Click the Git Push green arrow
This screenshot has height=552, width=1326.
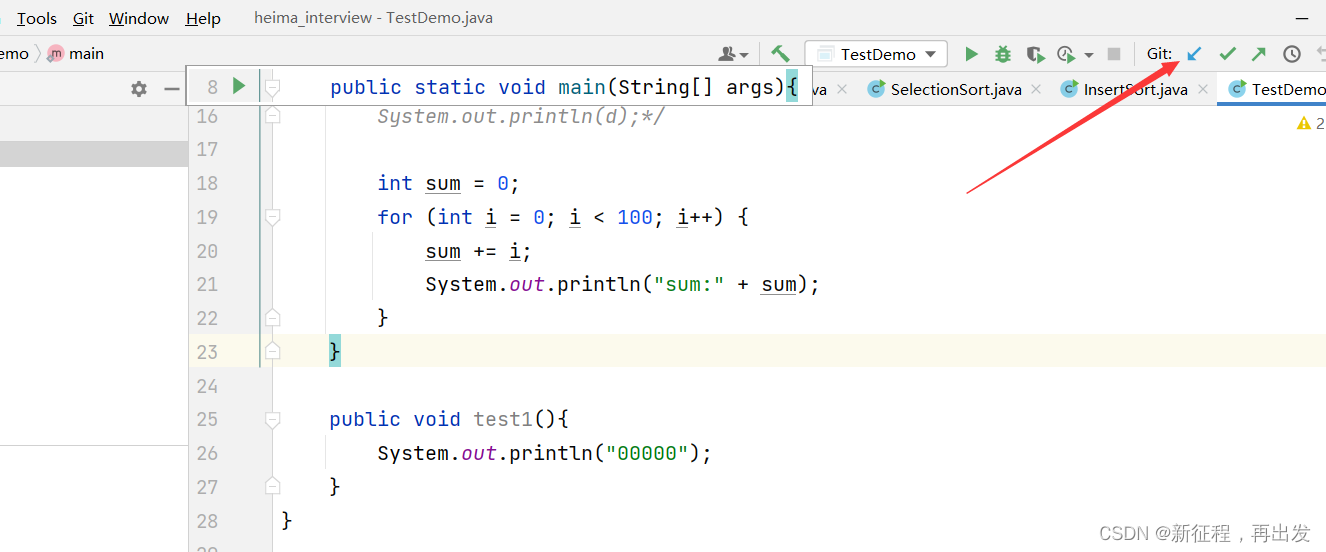tap(1259, 54)
